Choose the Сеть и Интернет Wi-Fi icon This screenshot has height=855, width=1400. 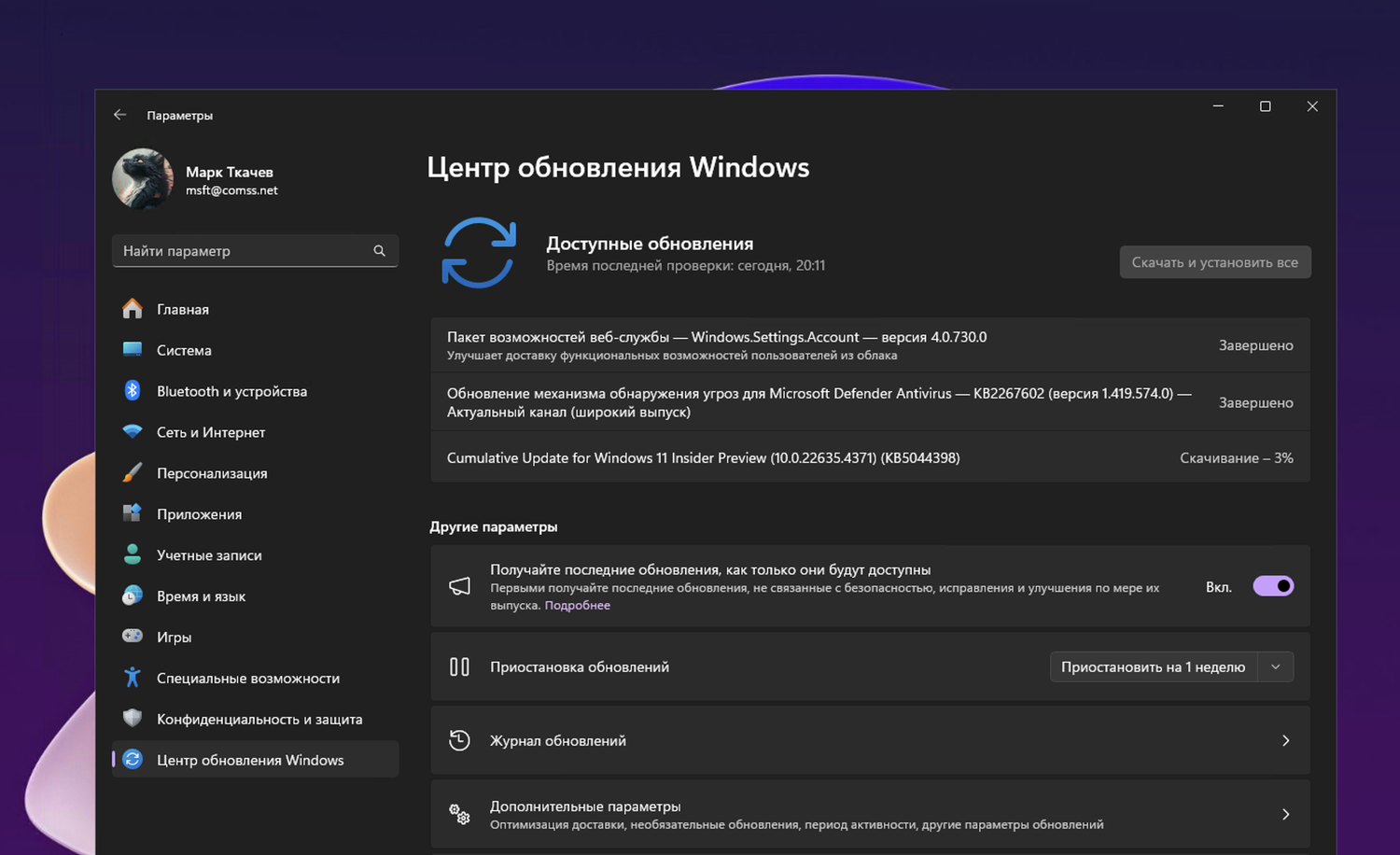pyautogui.click(x=133, y=432)
